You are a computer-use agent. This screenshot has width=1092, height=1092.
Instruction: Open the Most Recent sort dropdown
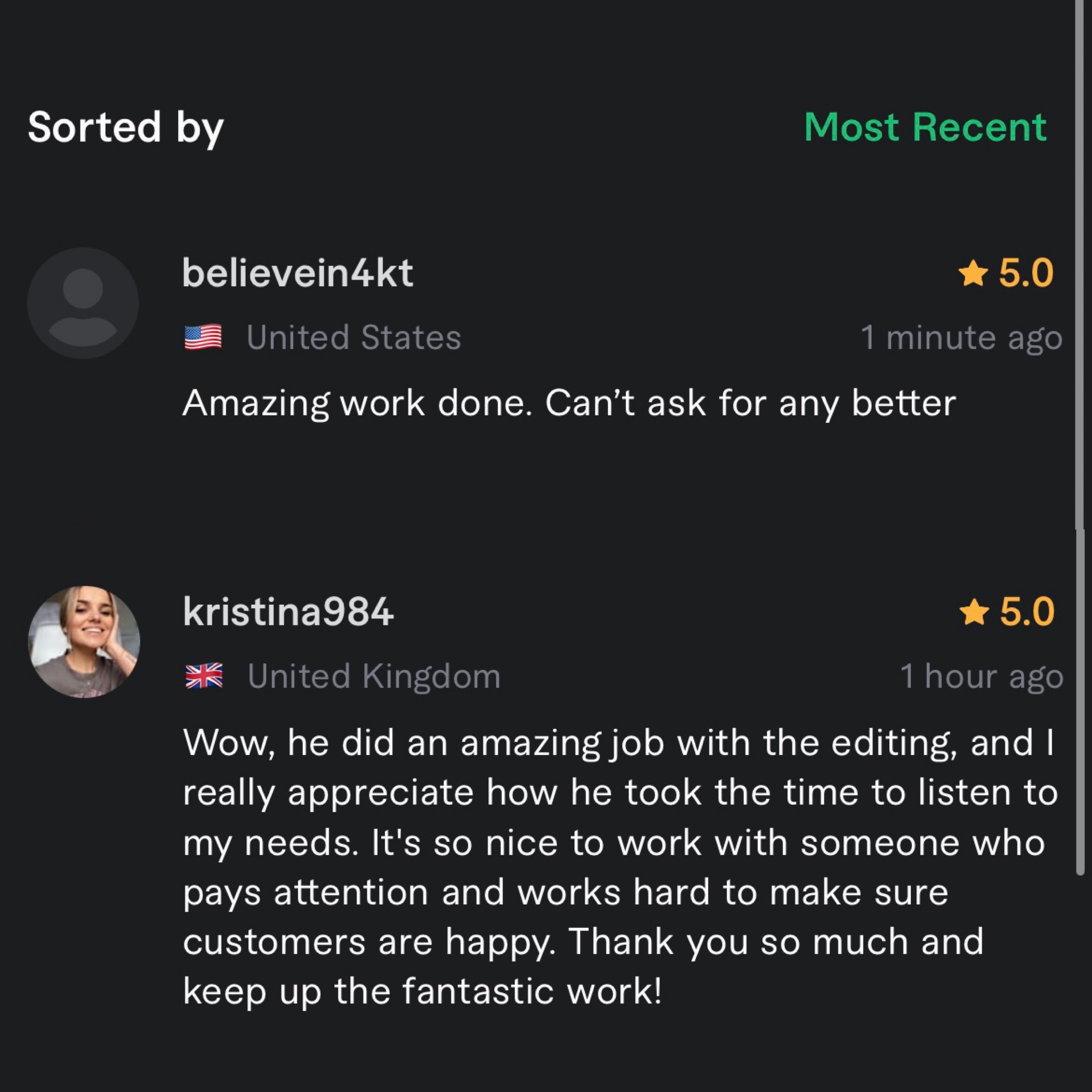[x=925, y=127]
